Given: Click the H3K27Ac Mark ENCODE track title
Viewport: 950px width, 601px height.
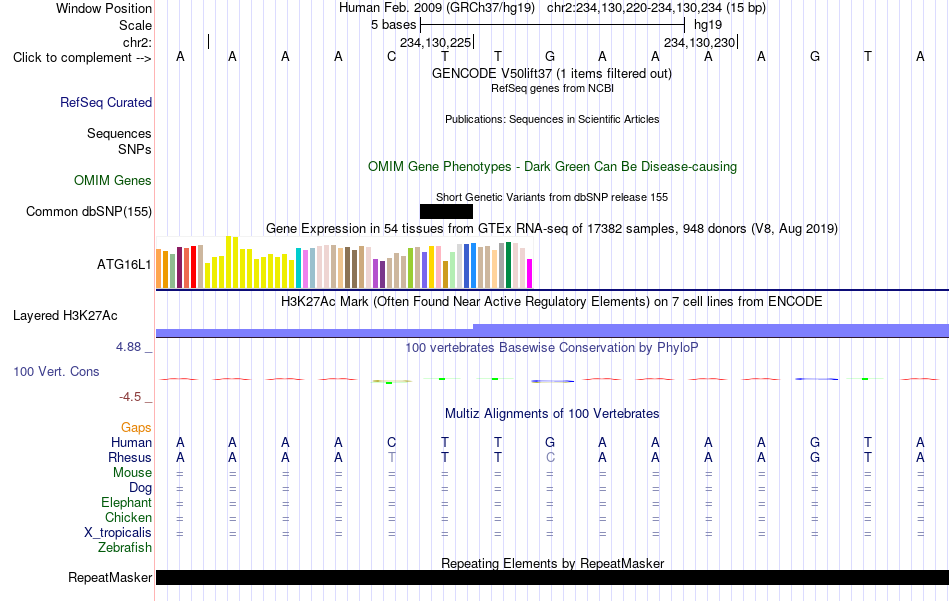Looking at the screenshot, I should pos(552,301).
